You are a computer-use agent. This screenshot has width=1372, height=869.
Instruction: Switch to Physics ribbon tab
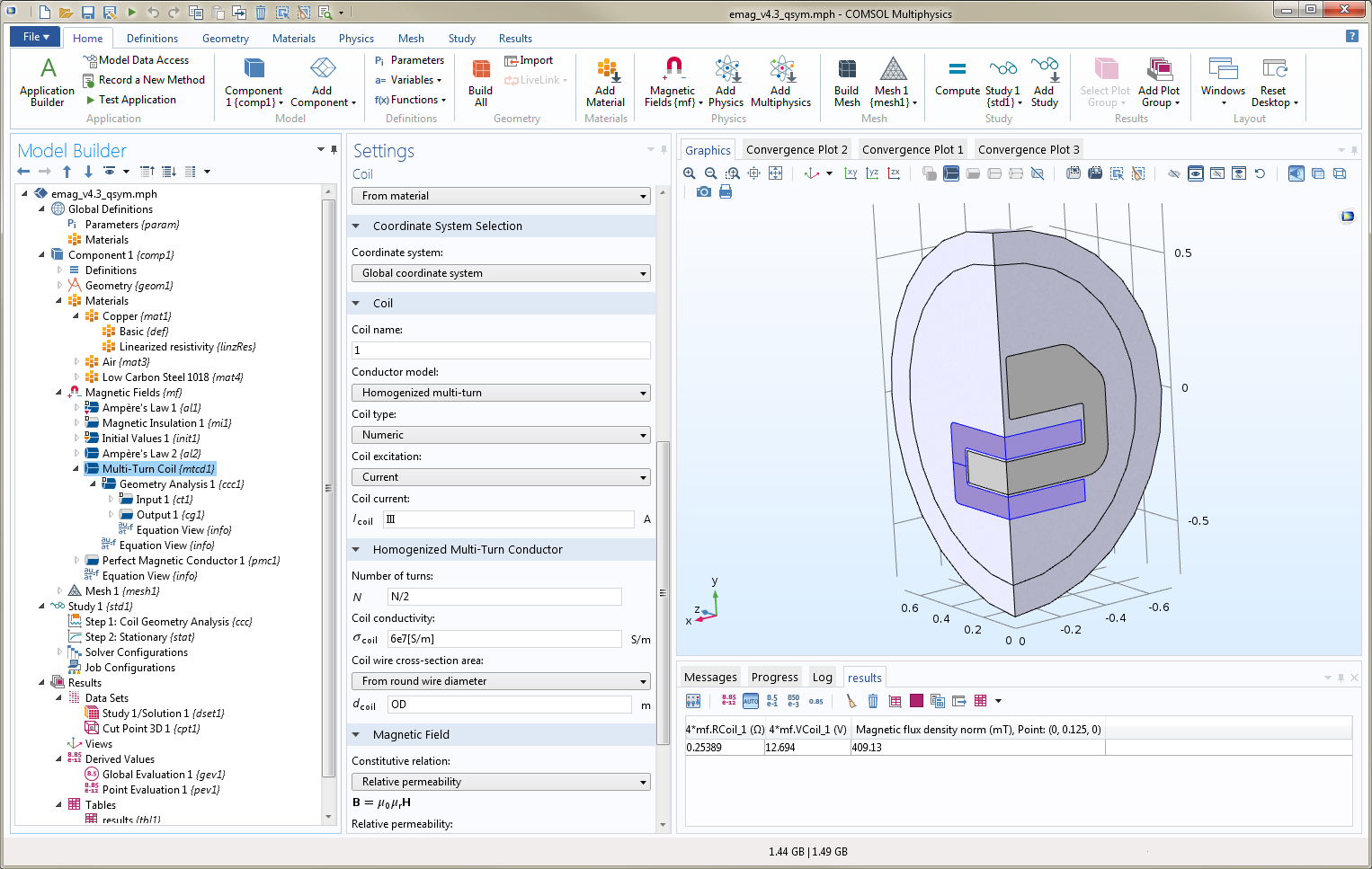356,39
